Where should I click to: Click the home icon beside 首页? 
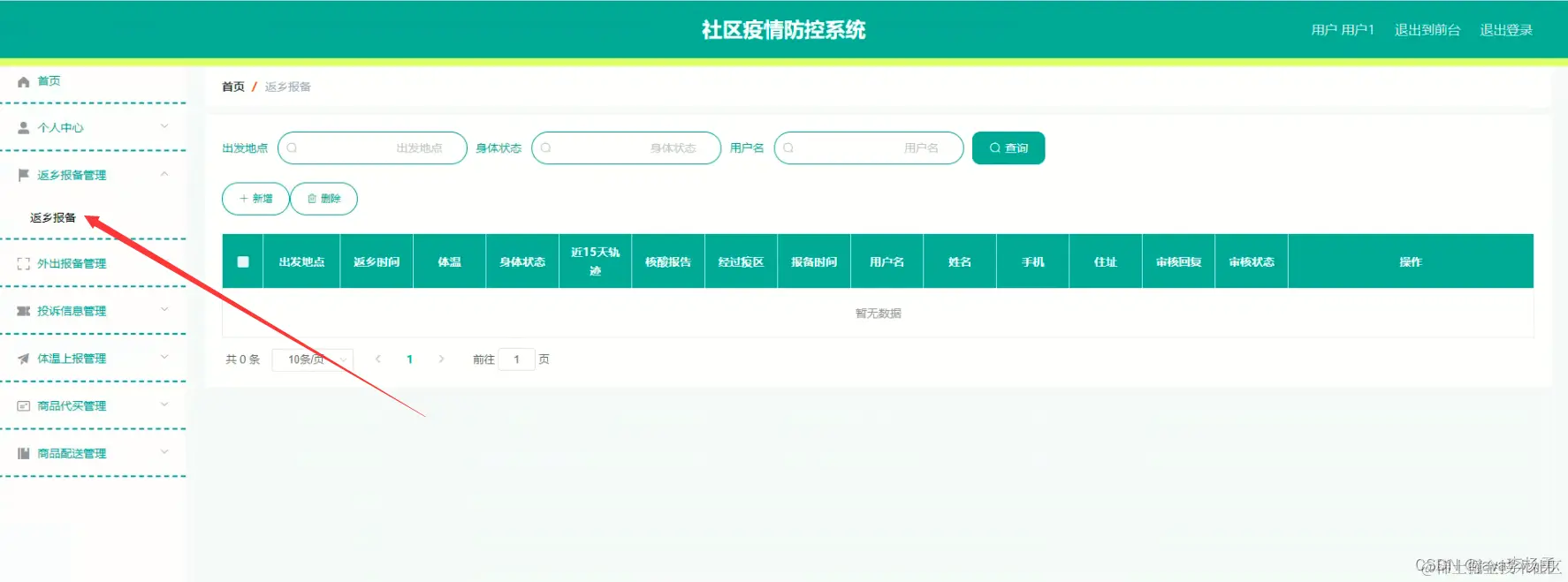[x=24, y=81]
